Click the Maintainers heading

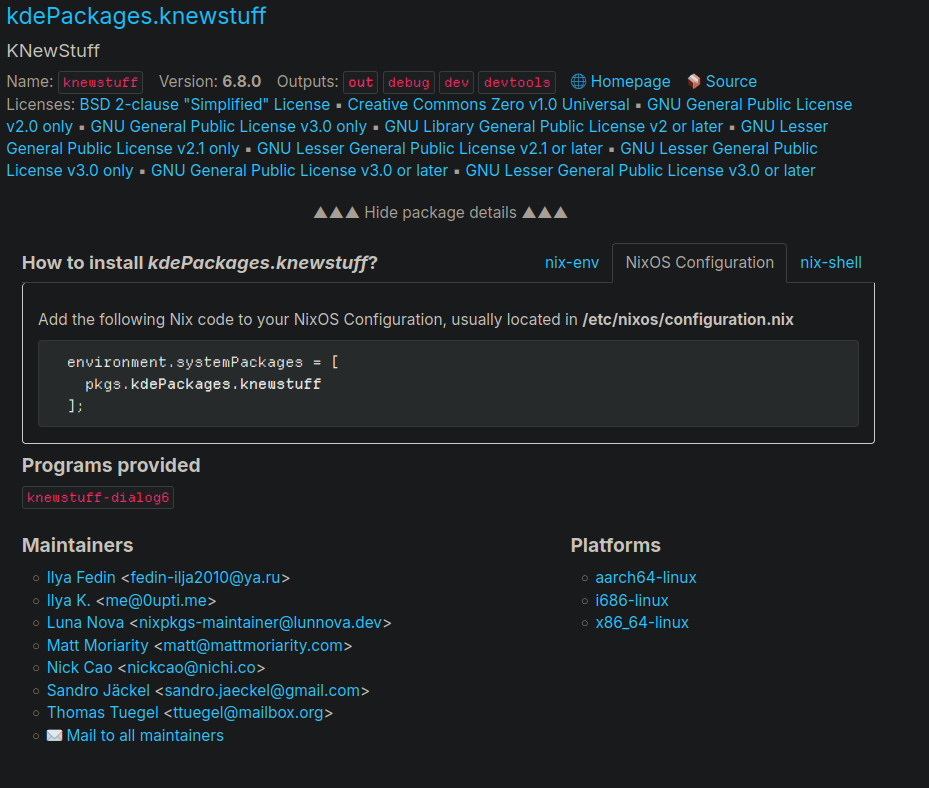78,545
